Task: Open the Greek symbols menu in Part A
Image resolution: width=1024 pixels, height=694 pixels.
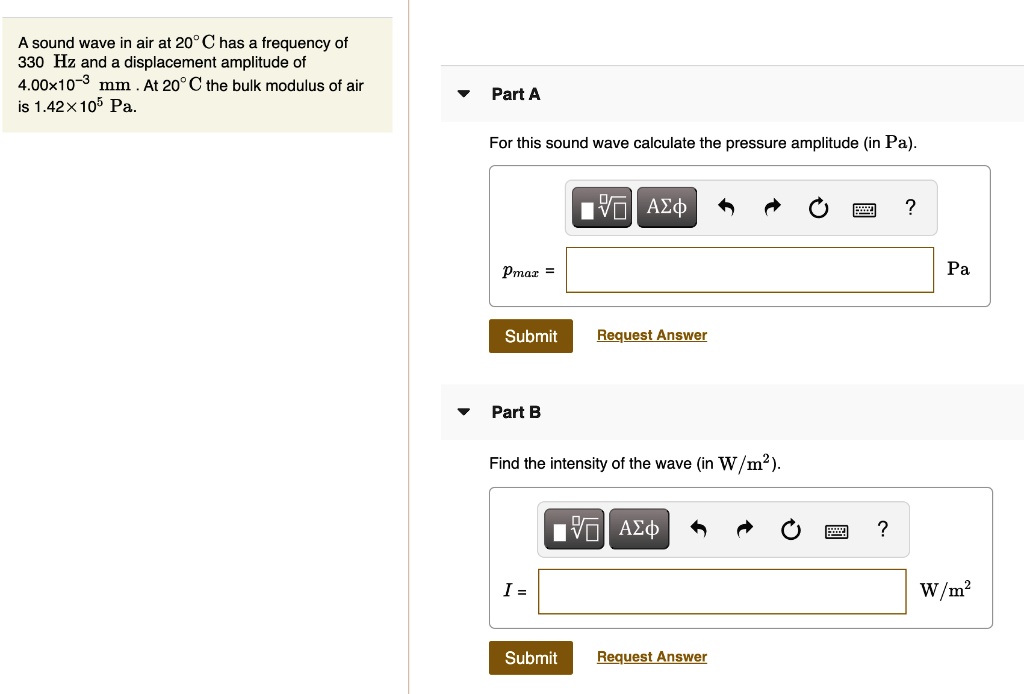Action: (x=667, y=208)
